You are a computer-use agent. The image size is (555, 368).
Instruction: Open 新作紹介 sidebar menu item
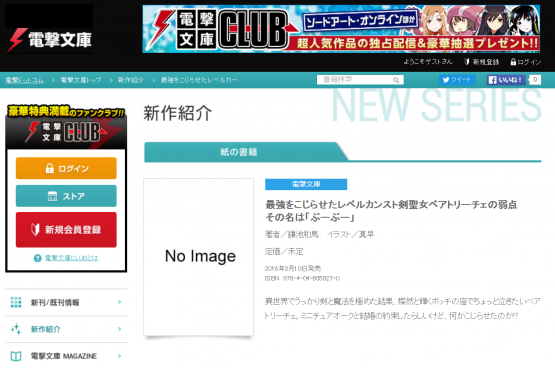click(66, 329)
